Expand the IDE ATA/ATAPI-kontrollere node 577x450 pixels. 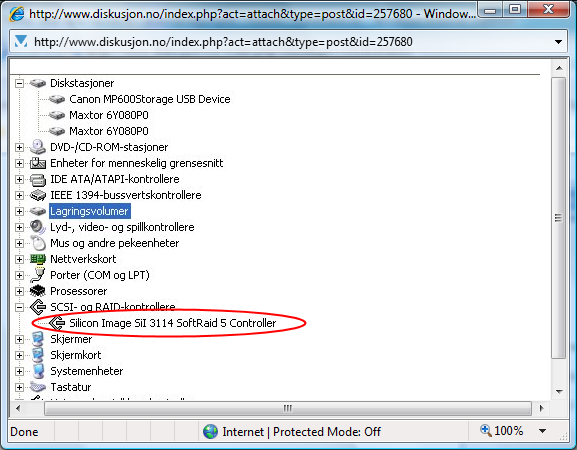coord(20,180)
